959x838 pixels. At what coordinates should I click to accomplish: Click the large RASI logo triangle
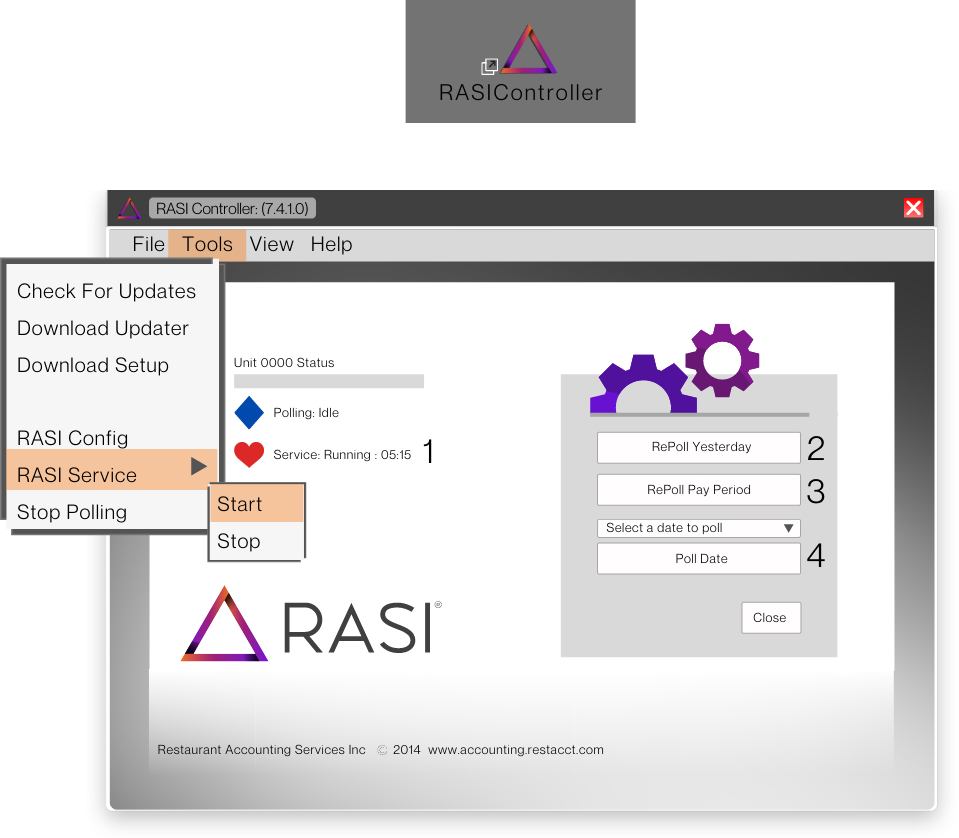(x=224, y=626)
